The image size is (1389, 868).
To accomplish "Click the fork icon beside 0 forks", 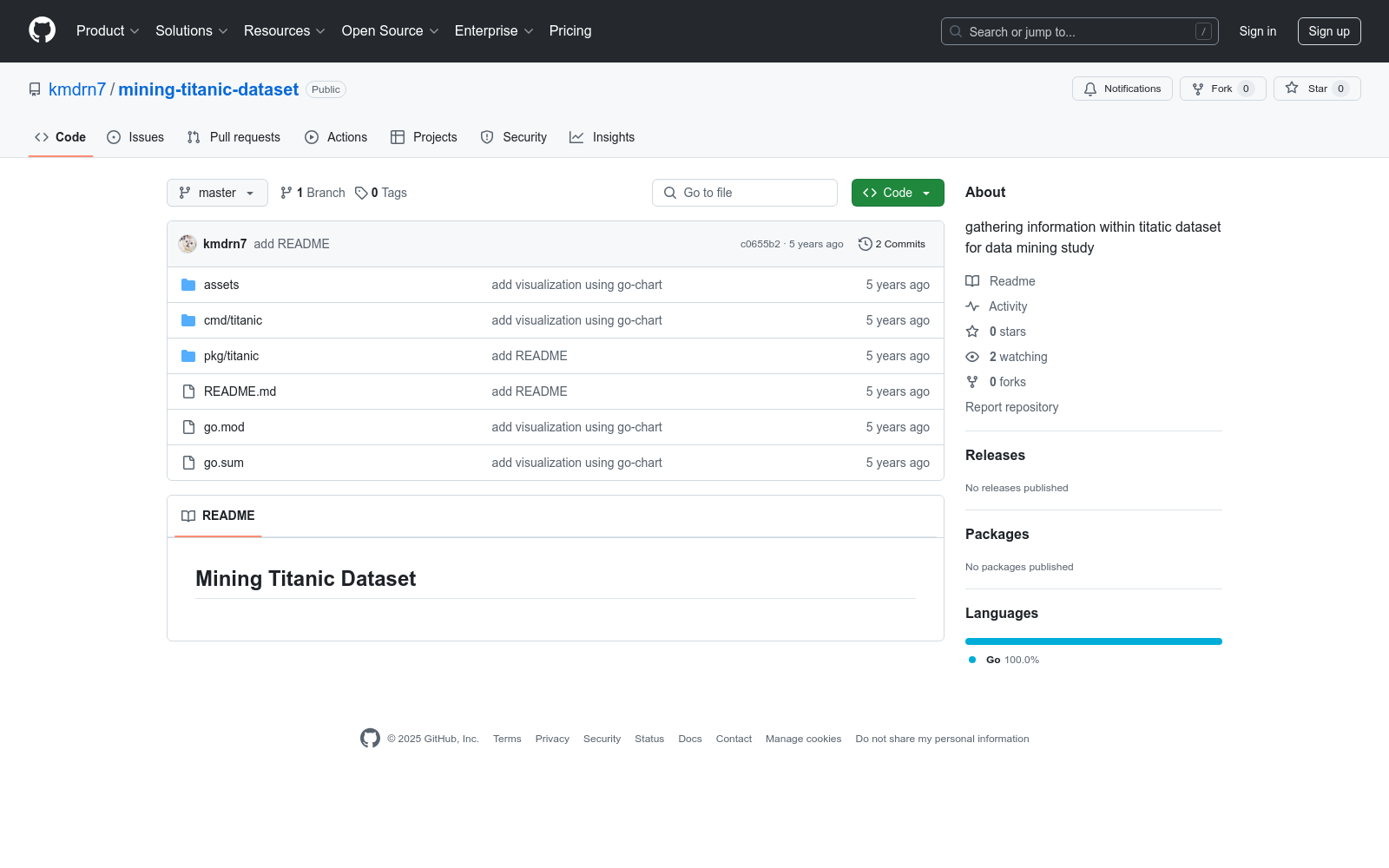I will pyautogui.click(x=972, y=382).
